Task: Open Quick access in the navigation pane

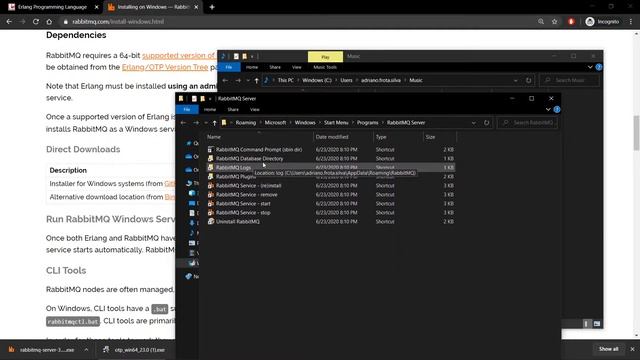Action: click(x=191, y=143)
